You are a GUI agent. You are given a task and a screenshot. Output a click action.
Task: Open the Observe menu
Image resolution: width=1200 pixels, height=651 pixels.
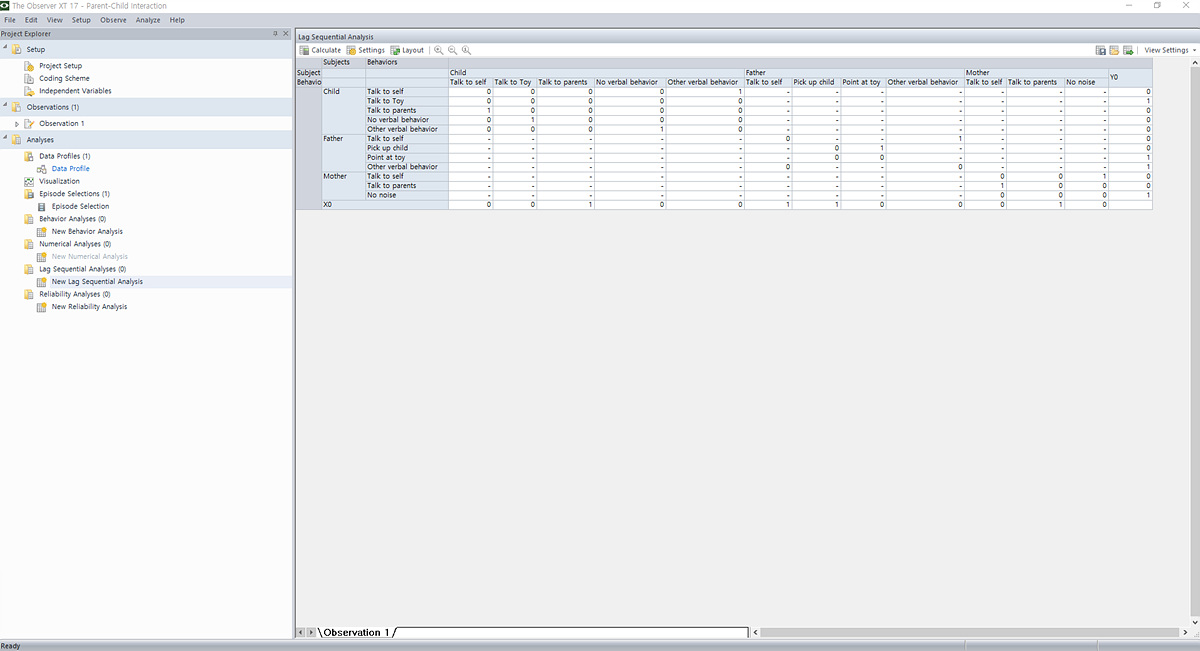(x=113, y=20)
